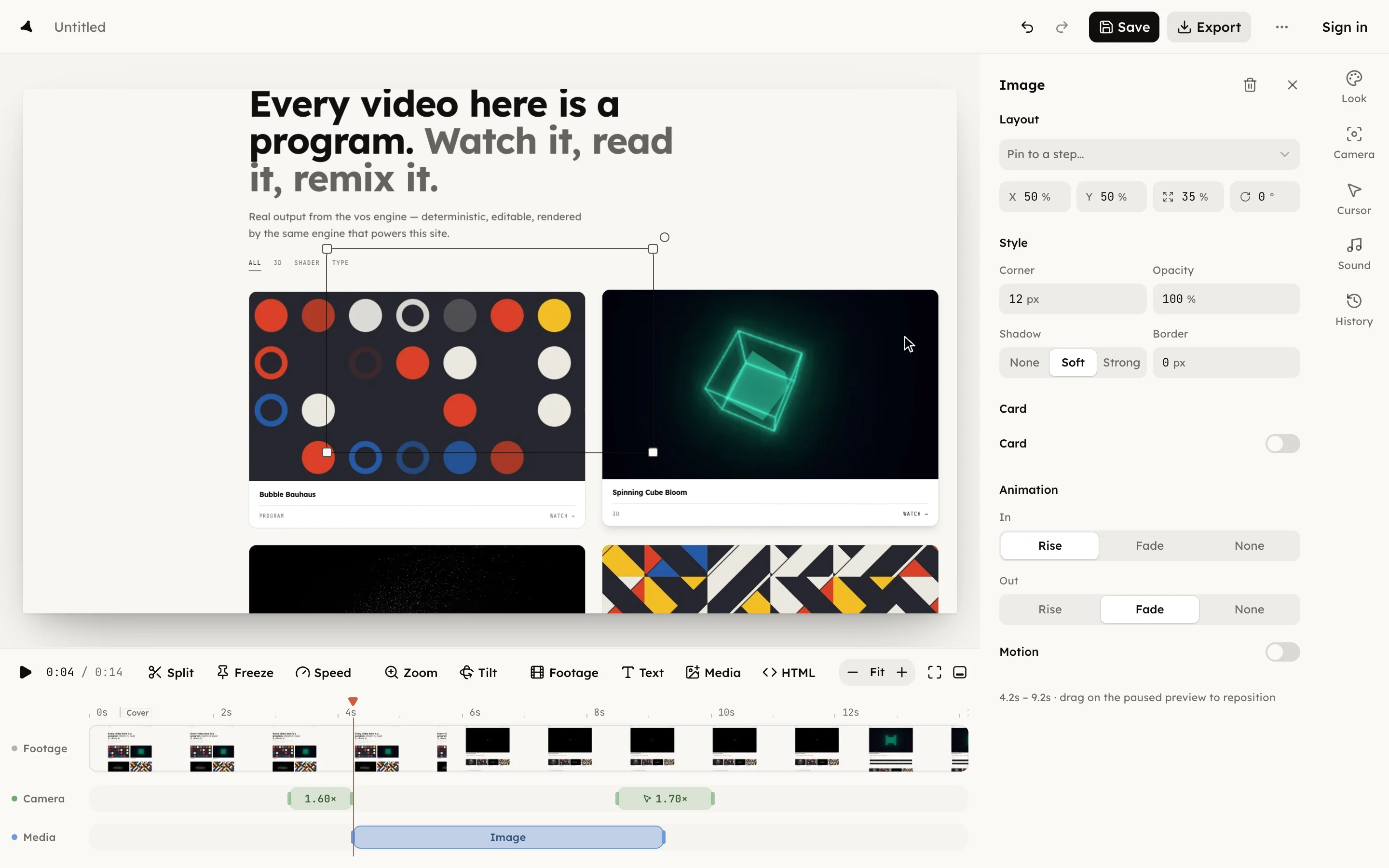1389x868 pixels.
Task: Select the Image clip on Media track
Action: (x=508, y=837)
